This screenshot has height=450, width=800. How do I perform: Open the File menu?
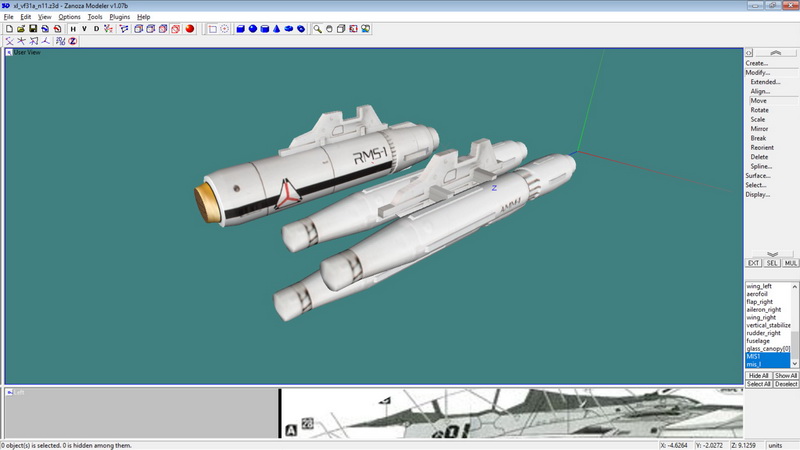pyautogui.click(x=9, y=17)
